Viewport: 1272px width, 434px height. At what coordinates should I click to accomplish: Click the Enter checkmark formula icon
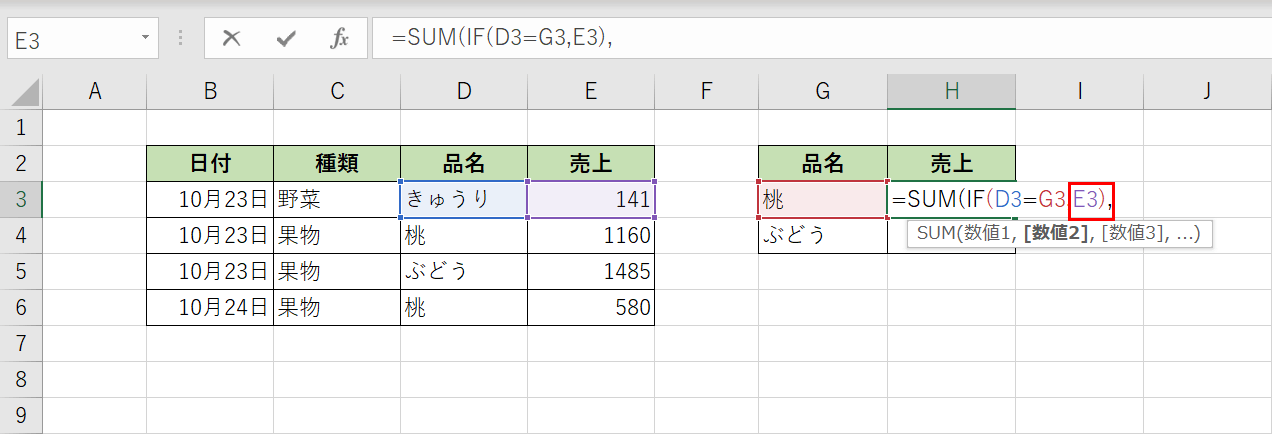pyautogui.click(x=286, y=39)
